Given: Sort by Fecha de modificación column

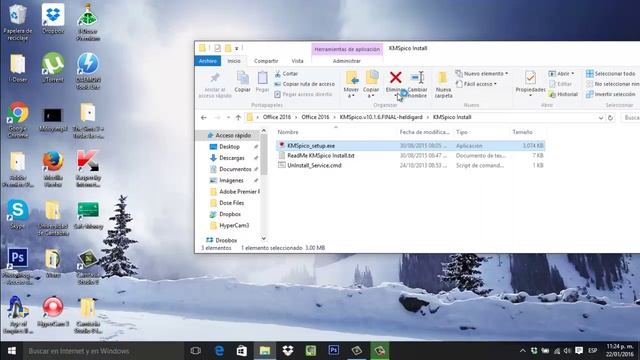Looking at the screenshot, I should click(424, 132).
